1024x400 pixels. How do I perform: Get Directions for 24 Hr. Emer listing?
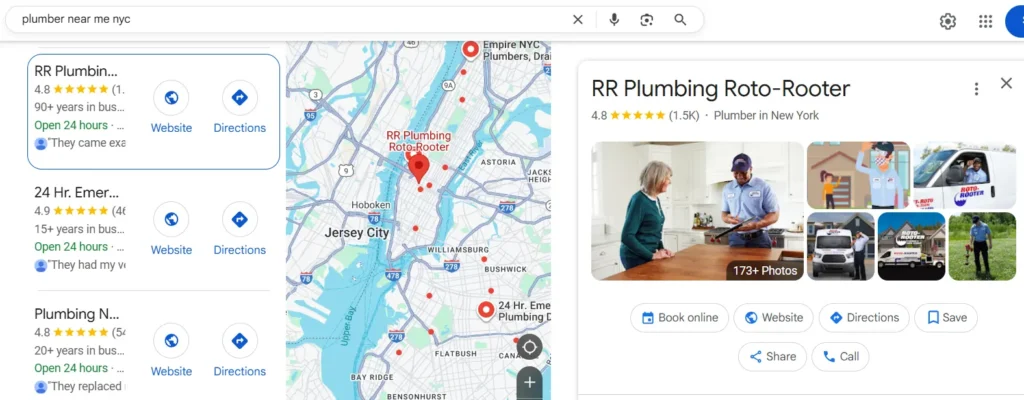pos(240,229)
